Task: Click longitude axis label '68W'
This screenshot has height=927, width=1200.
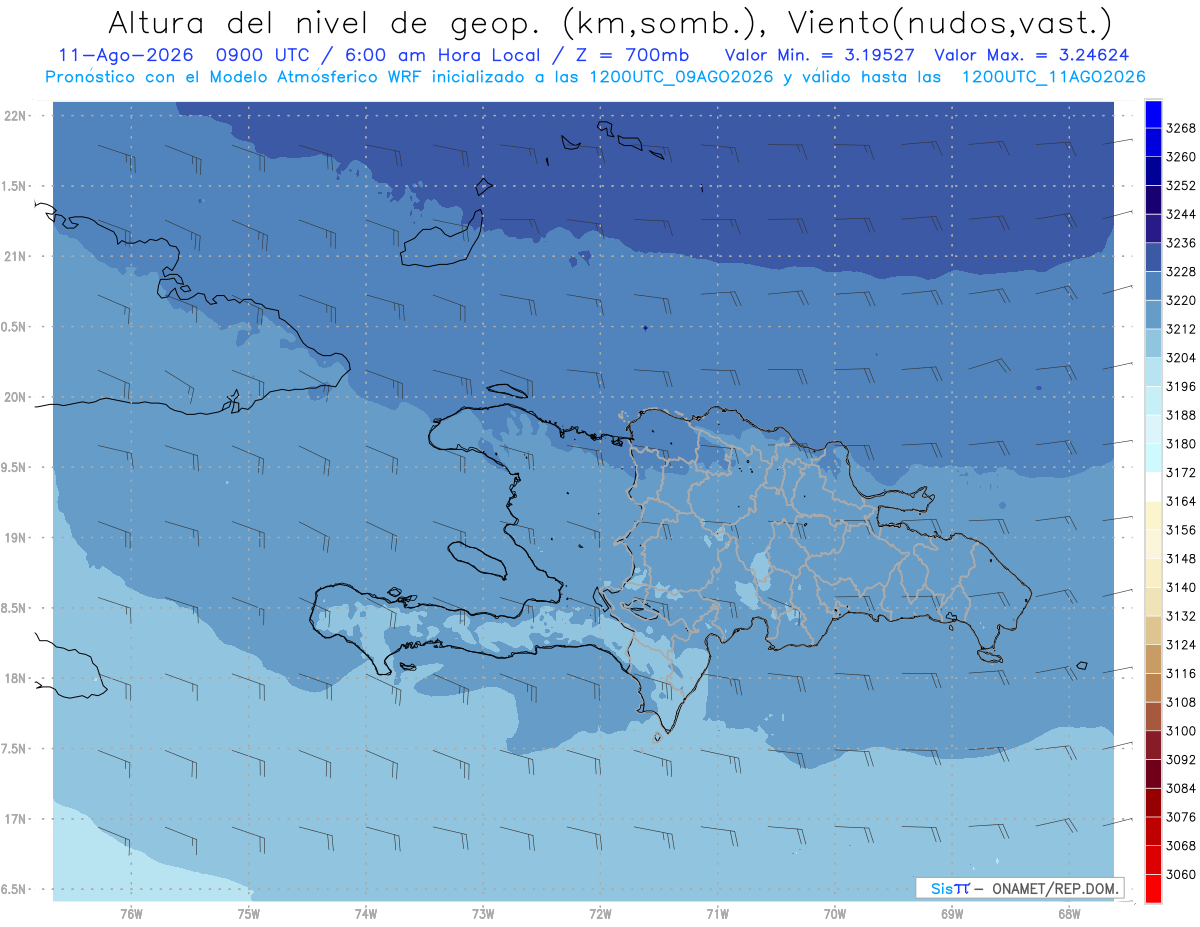Action: (1069, 914)
